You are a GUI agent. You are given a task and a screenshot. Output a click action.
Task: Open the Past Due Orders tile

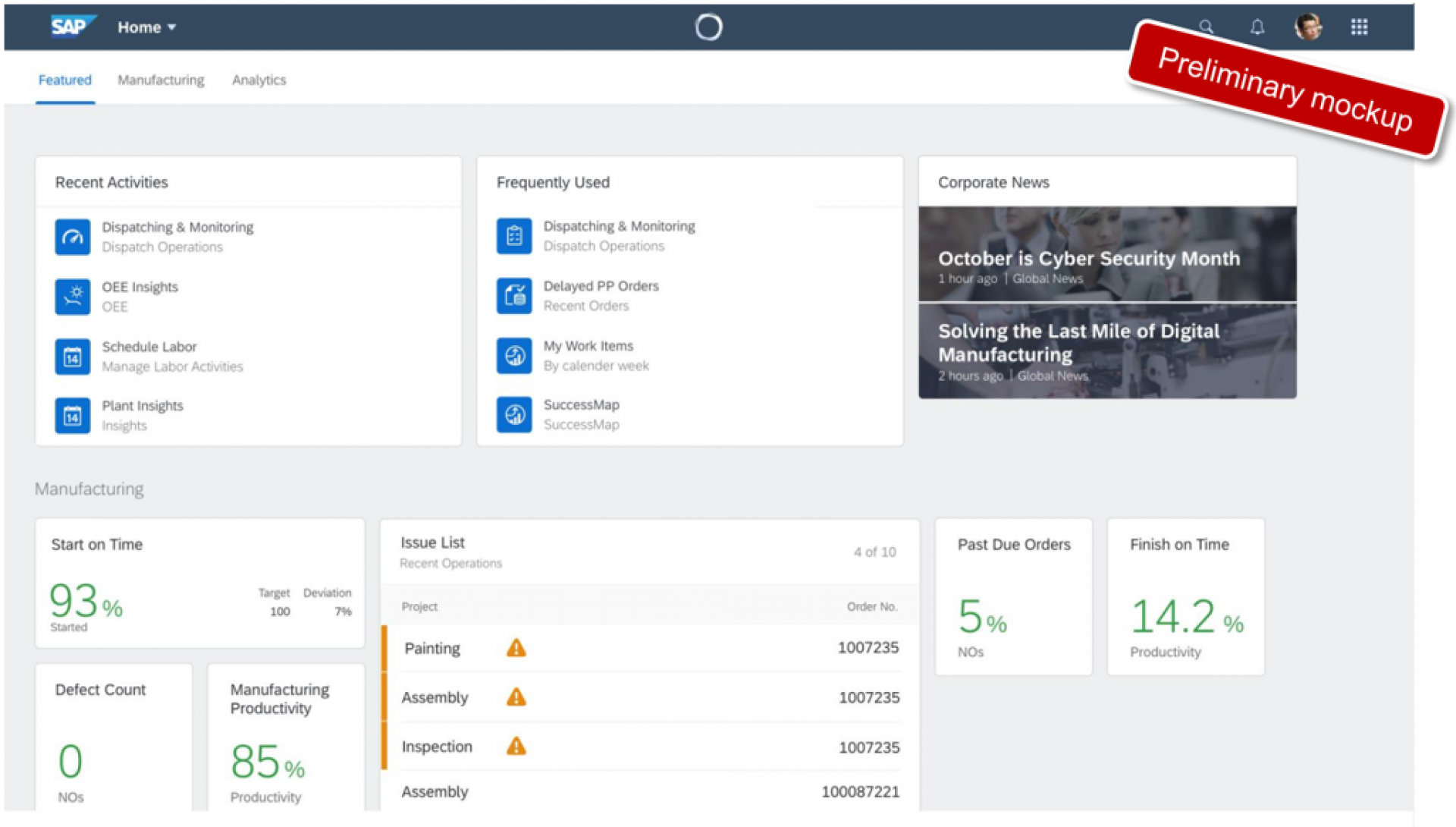tap(1013, 596)
